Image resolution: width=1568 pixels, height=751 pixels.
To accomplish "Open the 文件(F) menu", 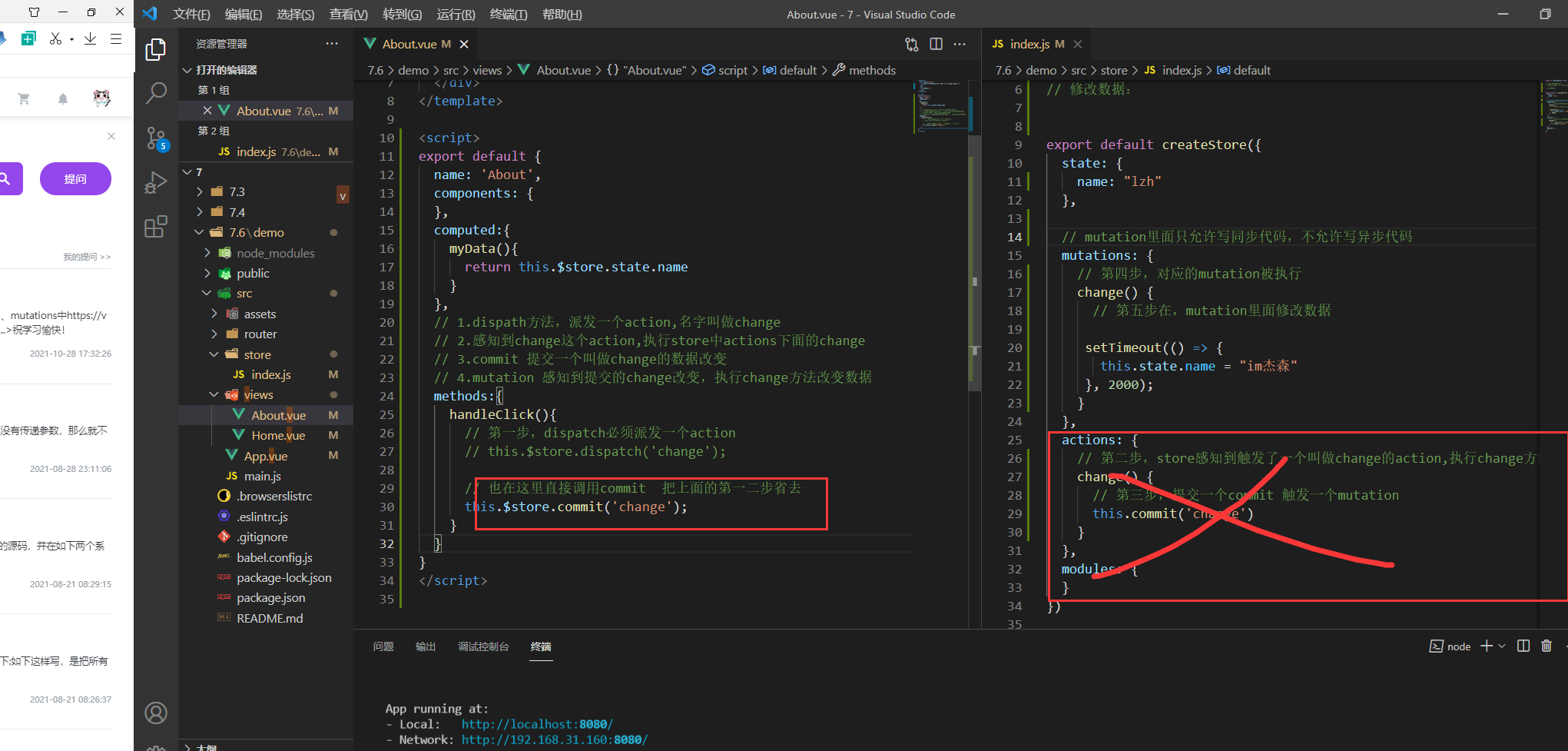I will click(191, 15).
